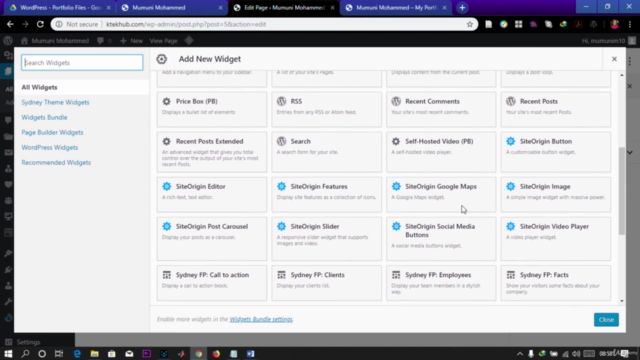Screen dimensions: 640x360
Task: Open a new browser tab
Action: [462, 7]
